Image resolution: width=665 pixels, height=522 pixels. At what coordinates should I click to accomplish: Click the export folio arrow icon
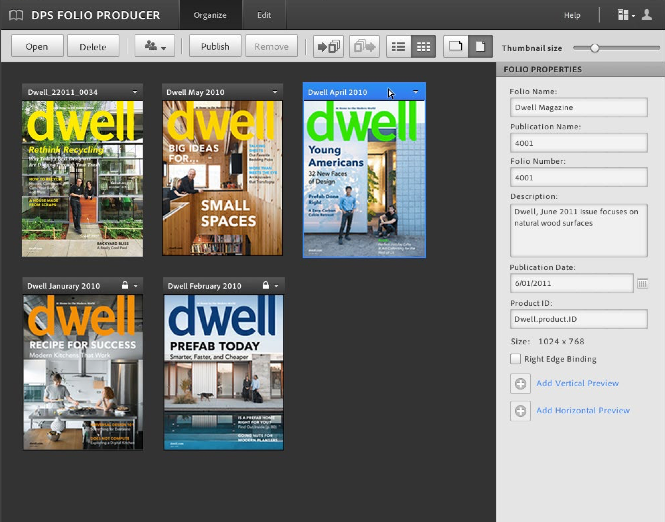point(364,46)
